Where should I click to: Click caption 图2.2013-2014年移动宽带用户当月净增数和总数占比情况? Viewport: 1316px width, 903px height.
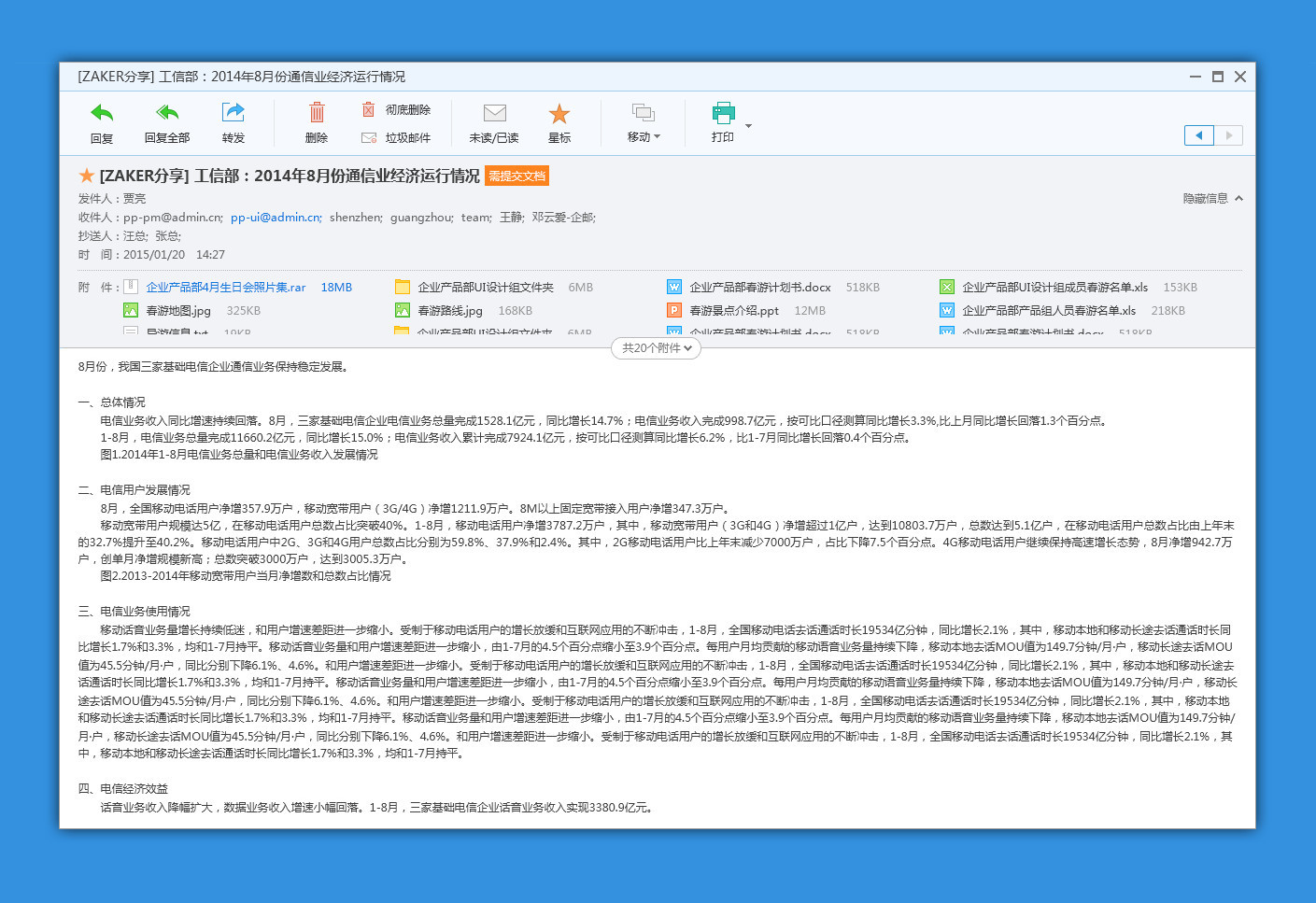(246, 576)
